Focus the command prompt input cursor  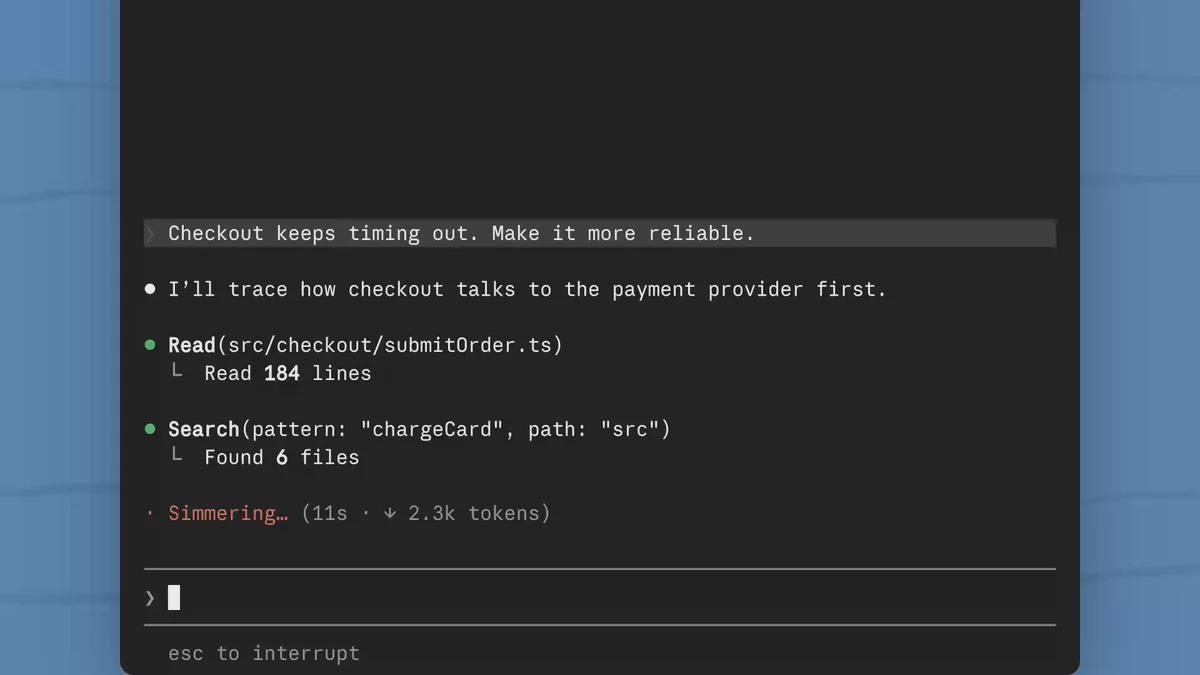point(174,598)
